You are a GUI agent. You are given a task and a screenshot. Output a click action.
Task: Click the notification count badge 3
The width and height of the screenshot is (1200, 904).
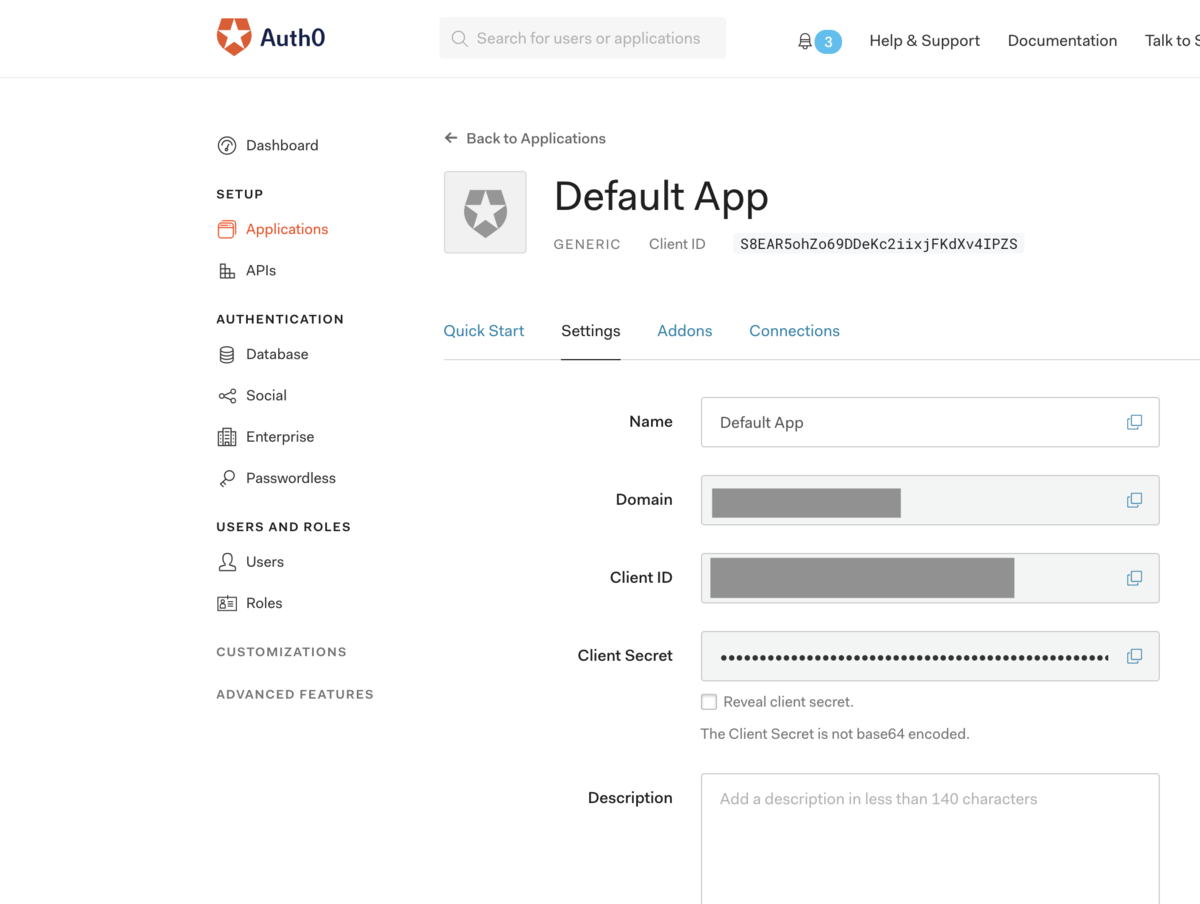tap(828, 42)
